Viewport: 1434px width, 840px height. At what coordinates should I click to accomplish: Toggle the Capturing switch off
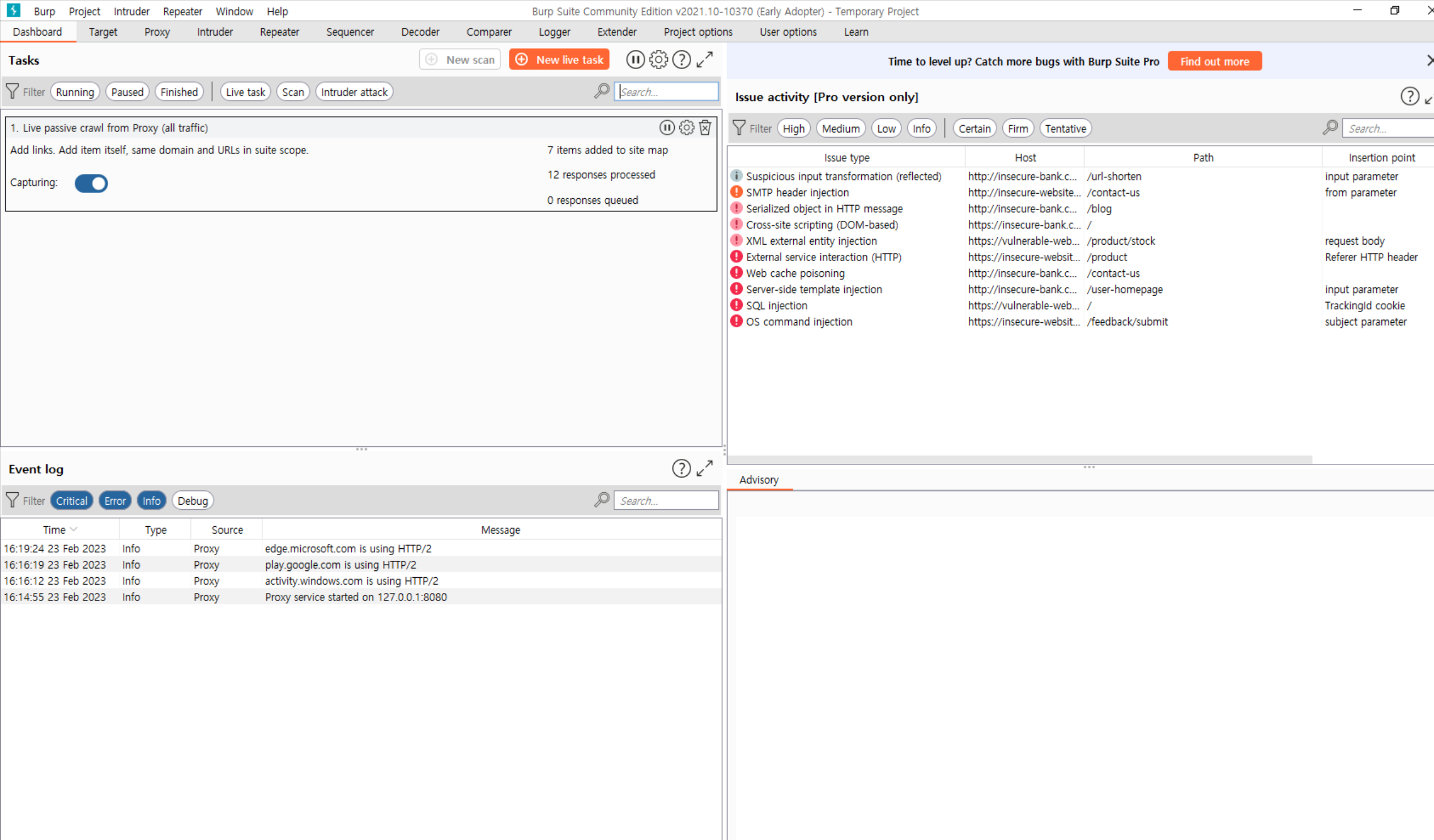(x=91, y=183)
